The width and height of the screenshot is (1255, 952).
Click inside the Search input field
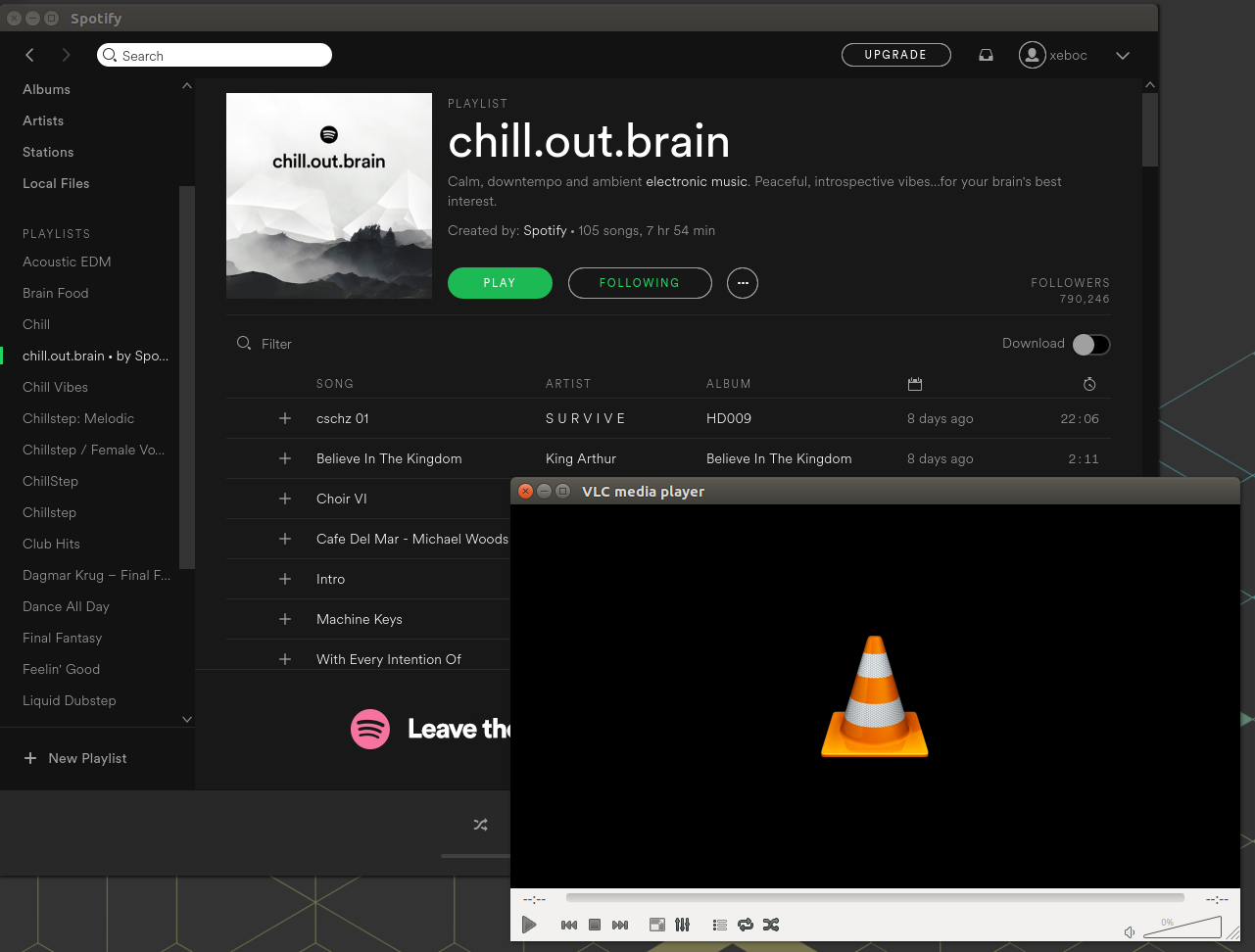tap(215, 55)
